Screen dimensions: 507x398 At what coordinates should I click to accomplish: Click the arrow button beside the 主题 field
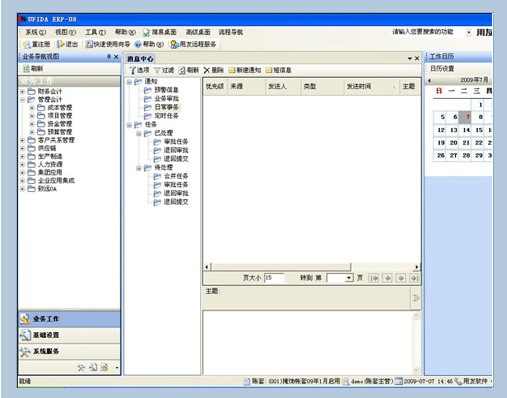point(416,298)
